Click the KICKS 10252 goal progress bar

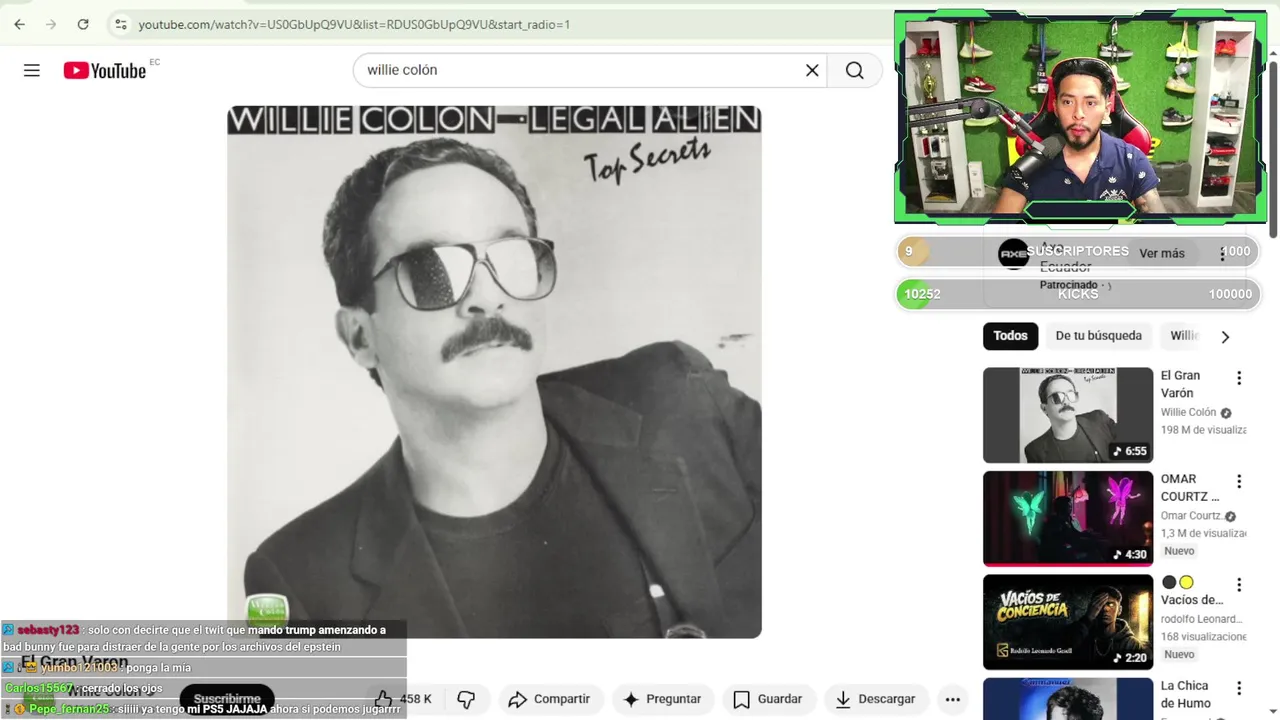(1078, 294)
